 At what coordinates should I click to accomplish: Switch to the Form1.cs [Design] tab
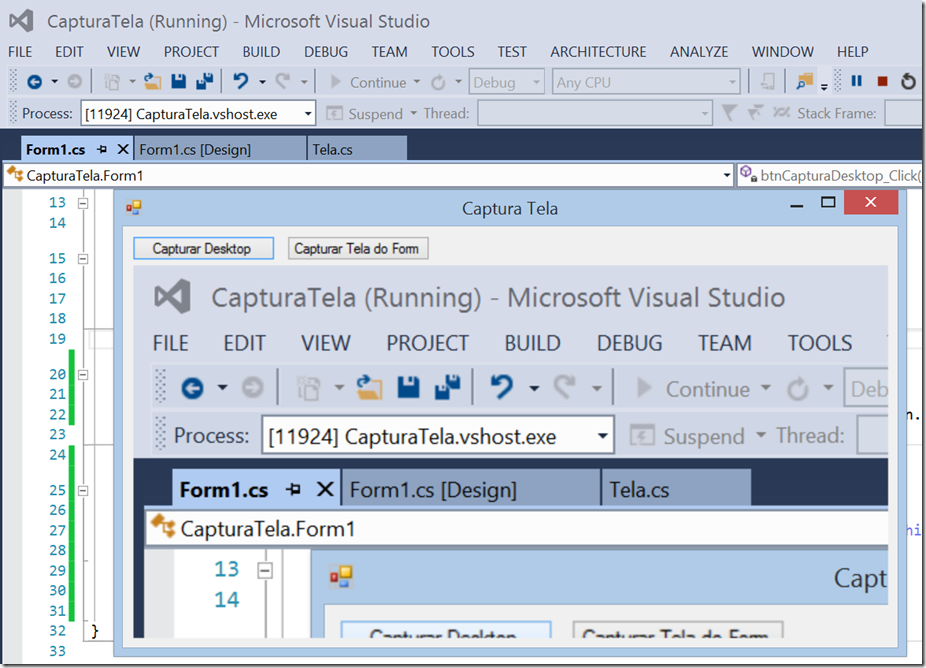pos(220,149)
